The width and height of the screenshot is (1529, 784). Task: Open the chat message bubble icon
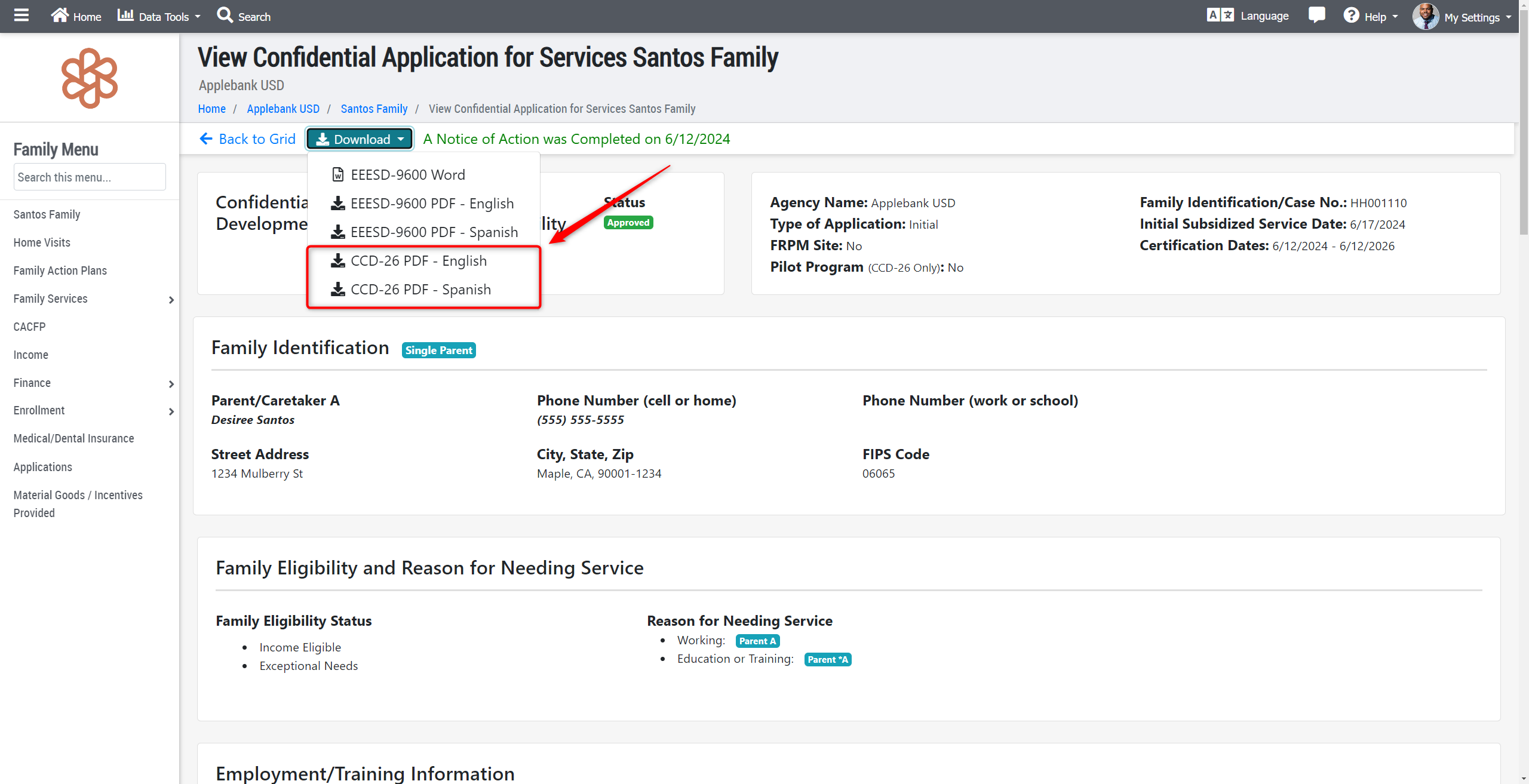click(x=1316, y=16)
